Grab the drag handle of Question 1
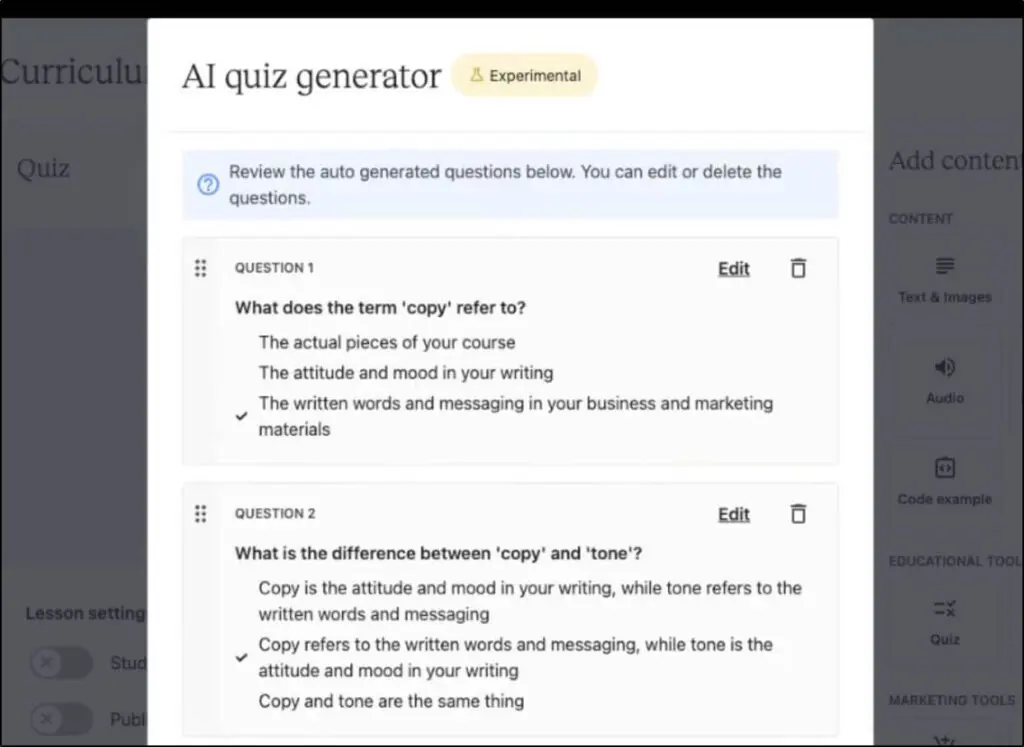This screenshot has height=747, width=1024. (x=200, y=268)
